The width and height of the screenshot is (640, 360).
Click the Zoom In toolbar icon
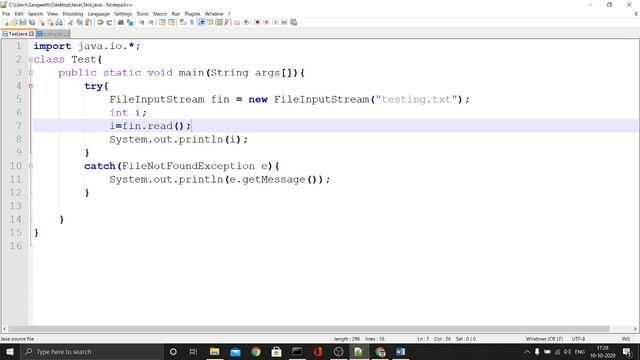[141, 22]
